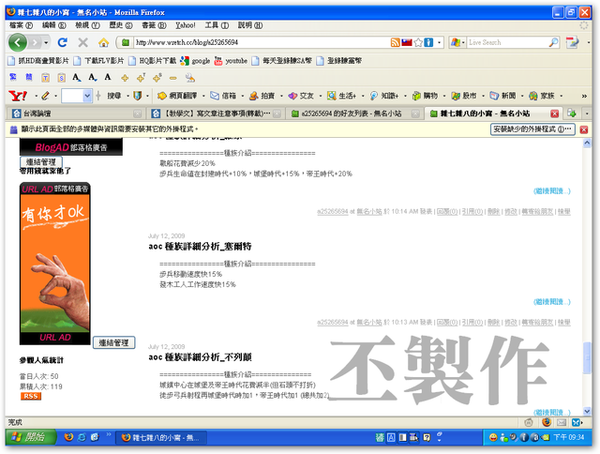This screenshot has width=600, height=454.
Task: Click the orange RSS badge in sidebar
Action: click(31, 396)
